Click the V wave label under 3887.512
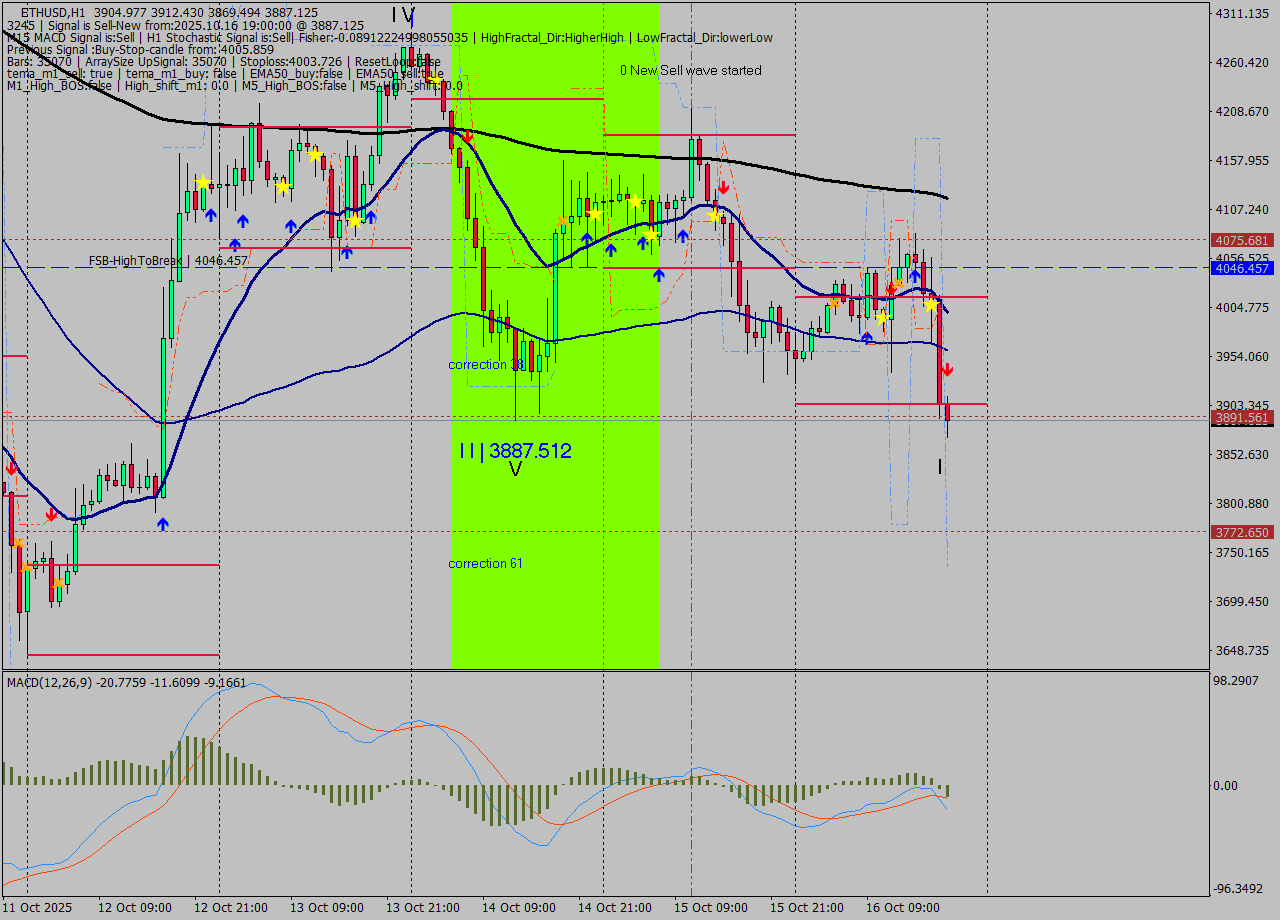This screenshot has height=920, width=1280. [515, 469]
